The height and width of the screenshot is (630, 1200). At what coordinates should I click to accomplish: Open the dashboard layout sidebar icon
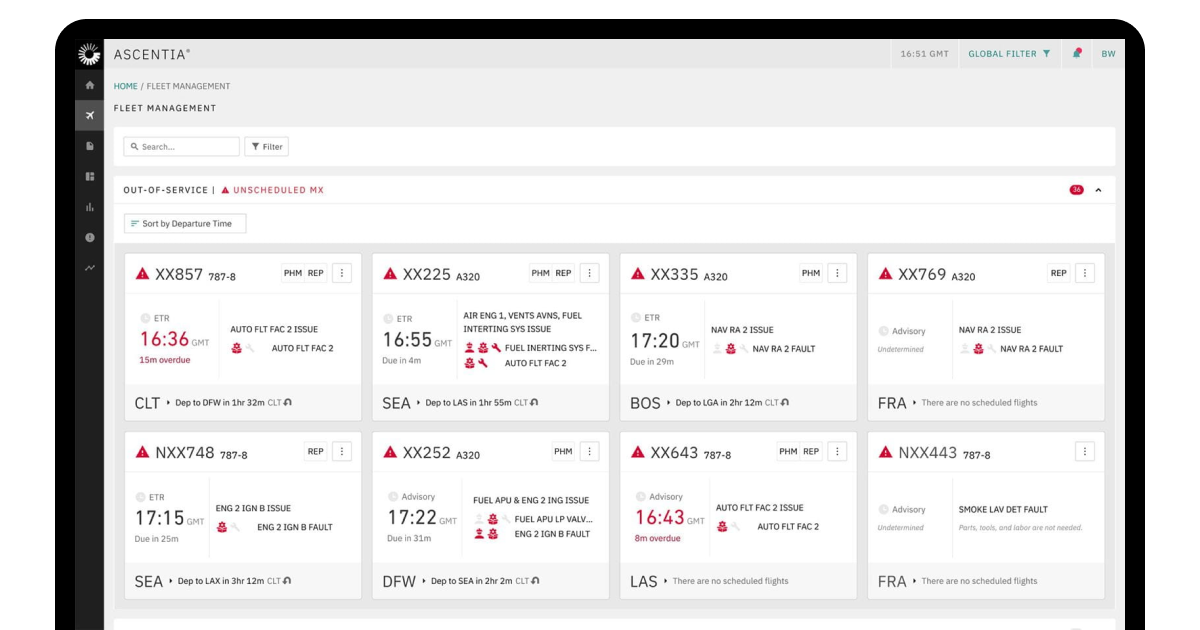click(90, 176)
